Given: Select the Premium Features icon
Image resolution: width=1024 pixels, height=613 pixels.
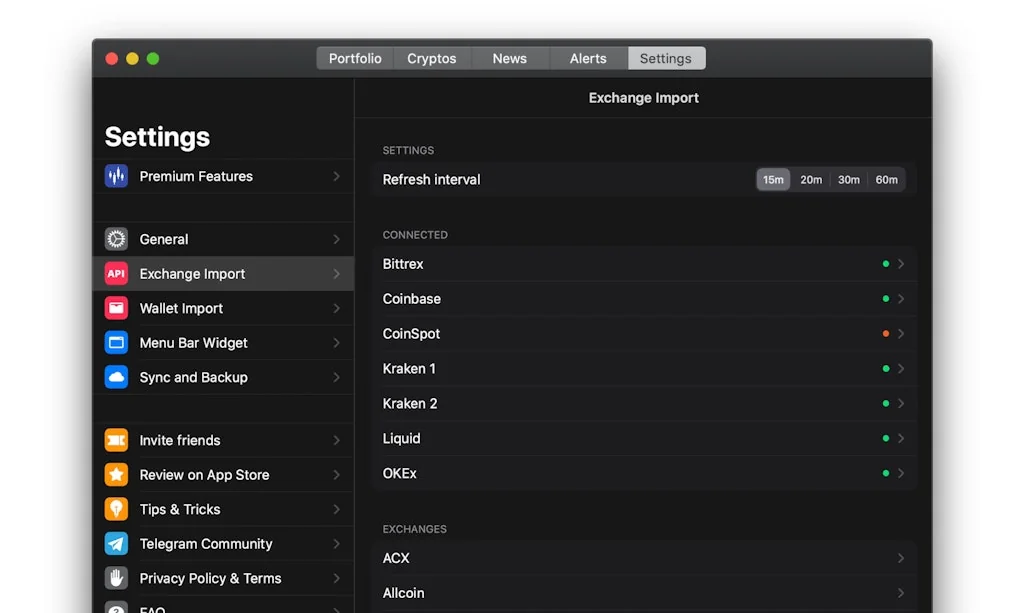Looking at the screenshot, I should [116, 176].
